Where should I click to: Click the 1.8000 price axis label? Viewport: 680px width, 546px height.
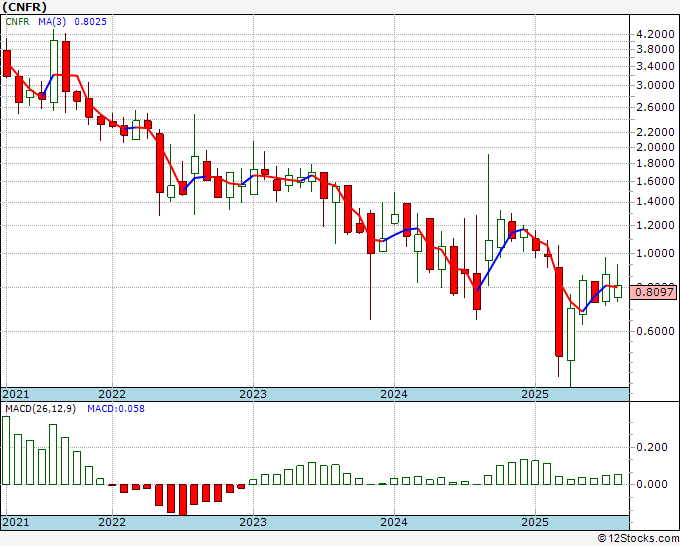click(655, 163)
